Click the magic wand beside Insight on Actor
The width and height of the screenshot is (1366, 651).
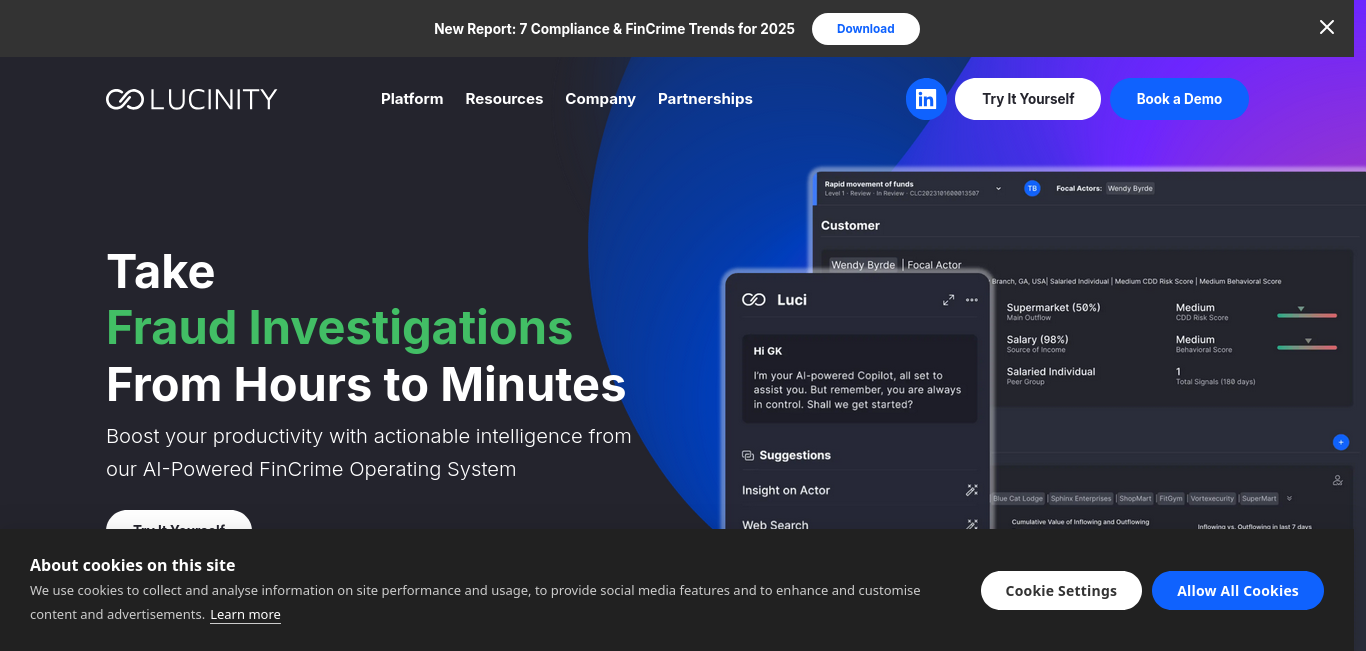coord(971,490)
